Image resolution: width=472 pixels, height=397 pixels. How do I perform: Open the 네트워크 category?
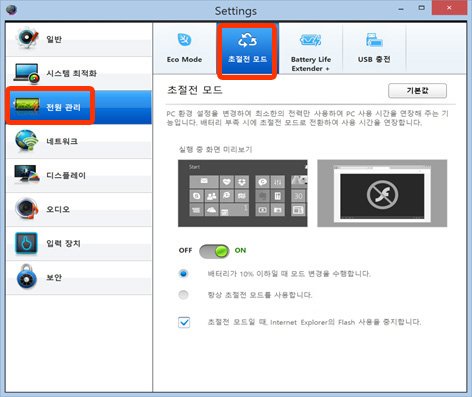point(79,141)
